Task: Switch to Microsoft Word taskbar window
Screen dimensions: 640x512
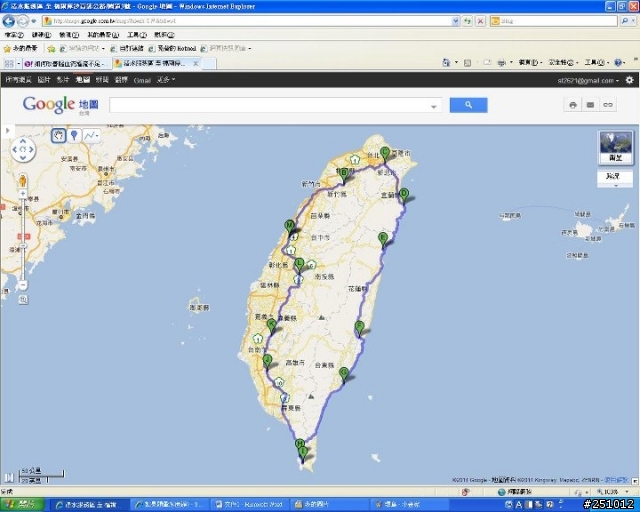Action: tap(249, 505)
